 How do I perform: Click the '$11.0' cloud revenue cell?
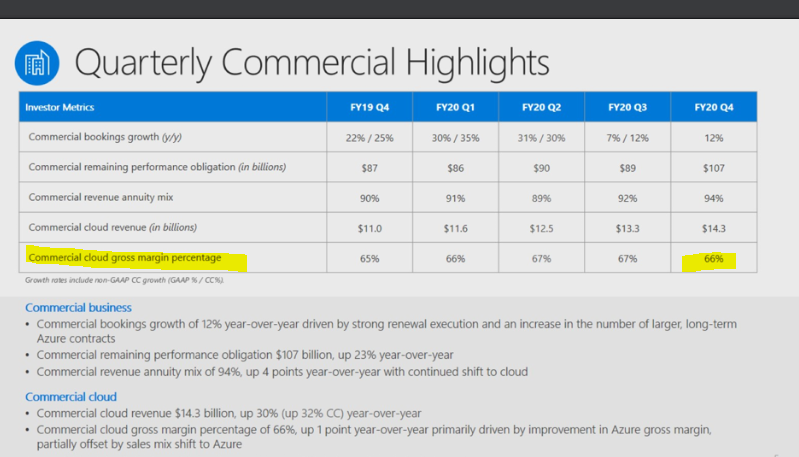369,228
